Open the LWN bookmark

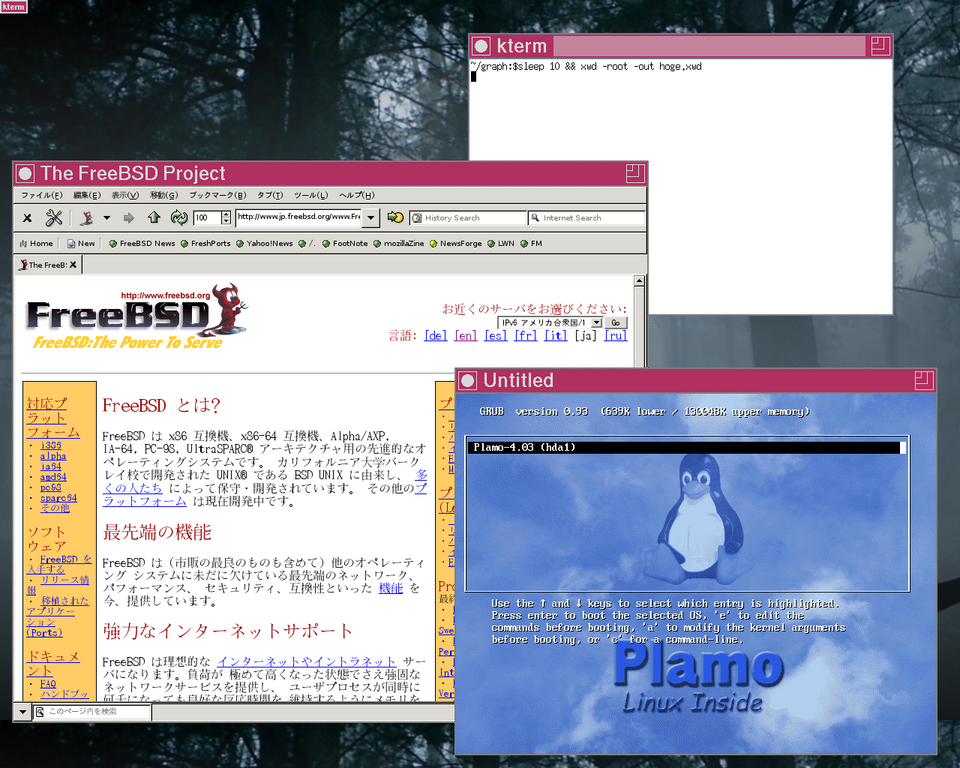point(501,243)
